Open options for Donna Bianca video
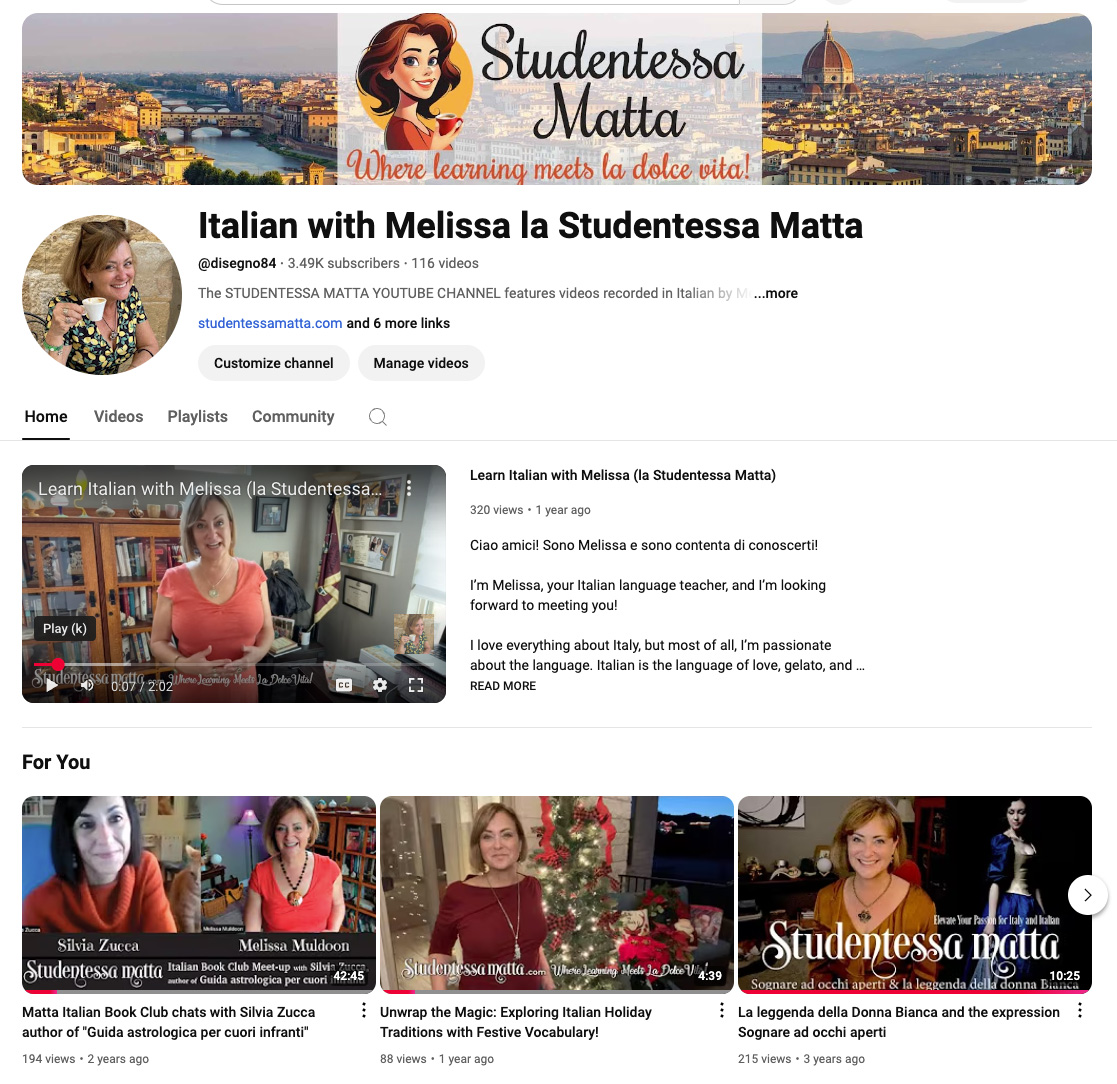The width and height of the screenshot is (1117, 1084). (1080, 1010)
